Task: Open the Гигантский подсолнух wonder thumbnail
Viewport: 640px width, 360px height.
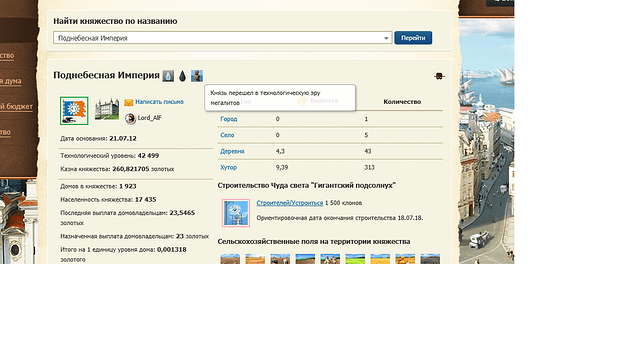Action: [236, 213]
